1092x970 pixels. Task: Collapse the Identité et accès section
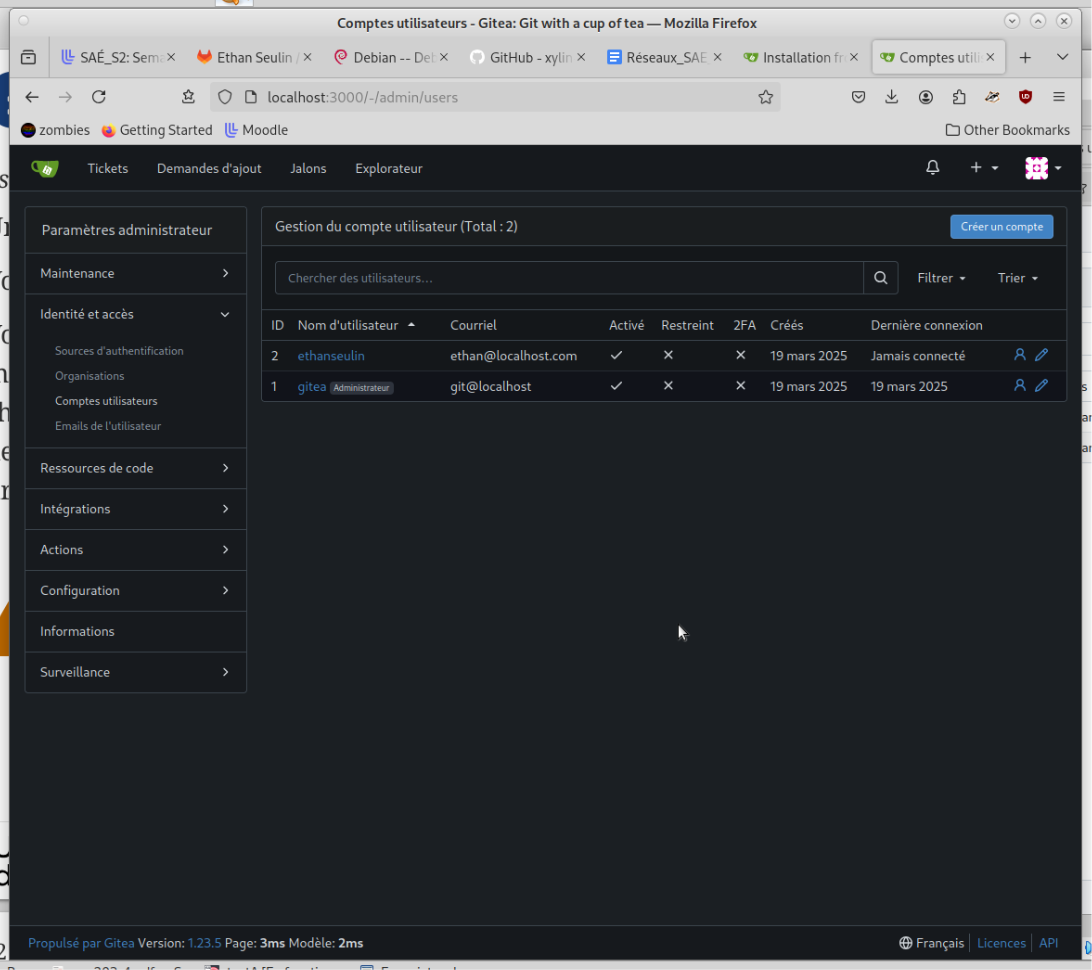[x=136, y=315]
